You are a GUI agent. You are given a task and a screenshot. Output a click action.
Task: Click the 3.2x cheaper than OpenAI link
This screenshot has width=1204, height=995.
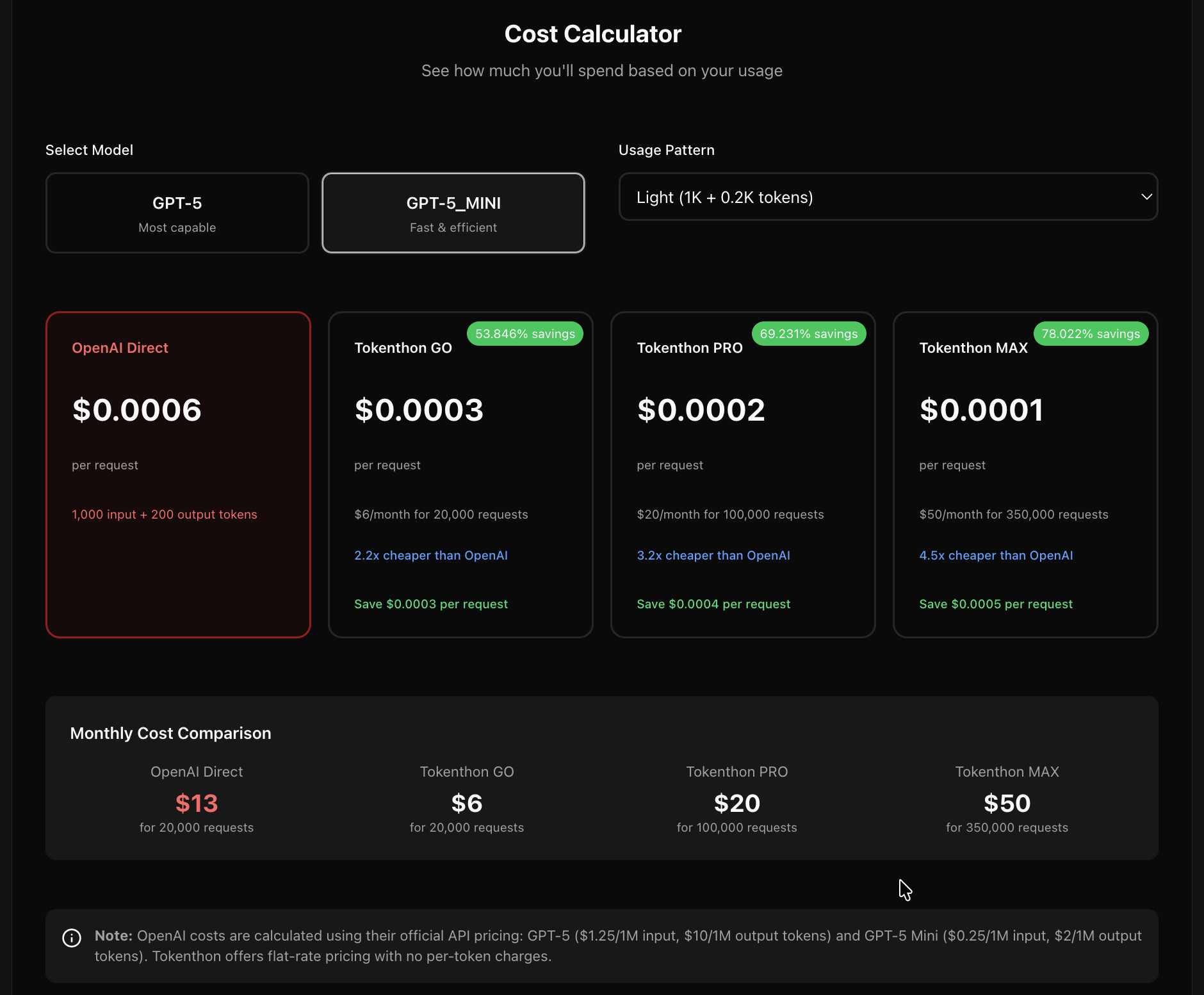coord(713,555)
